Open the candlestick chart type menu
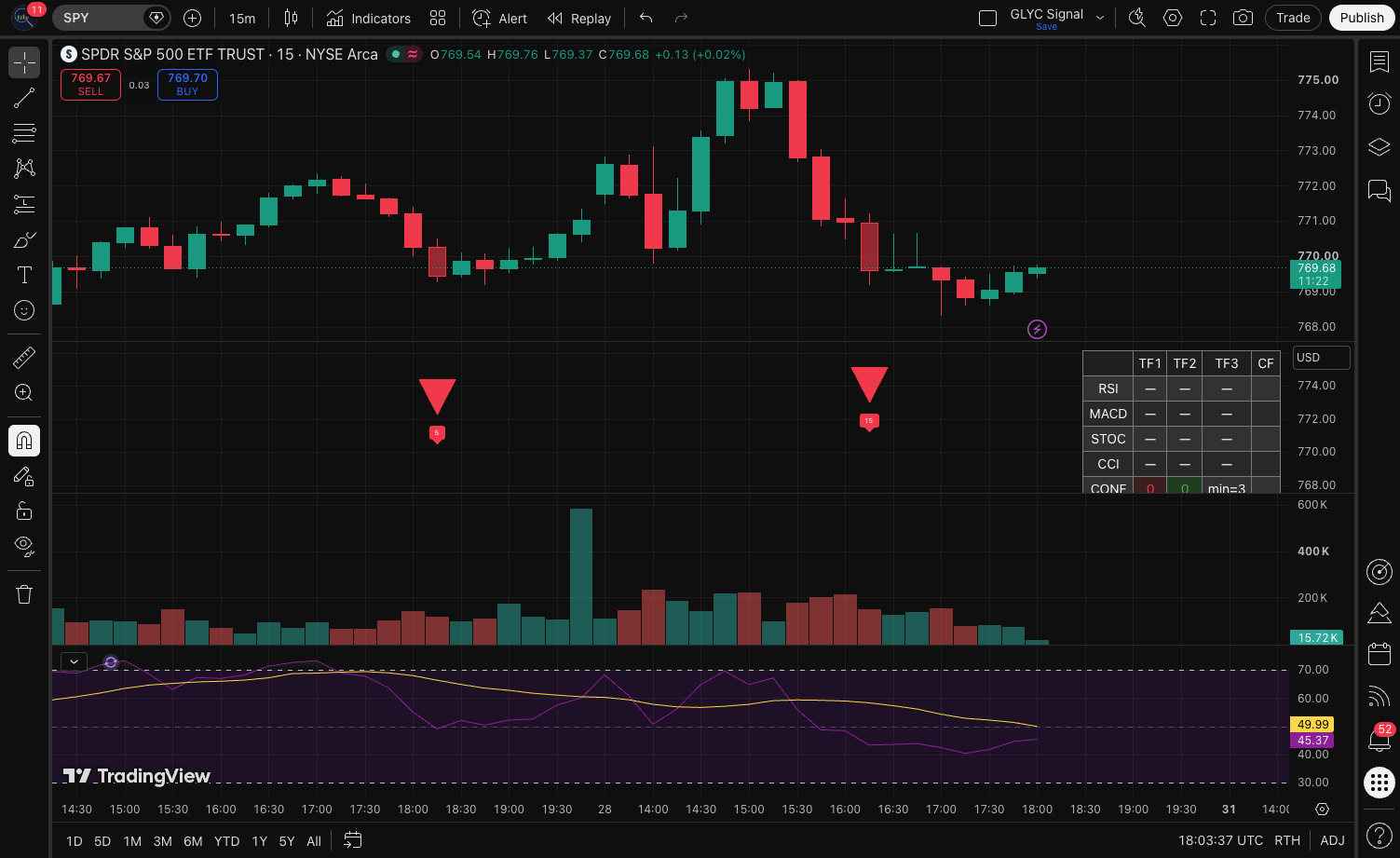This screenshot has width=1400, height=858. (291, 18)
